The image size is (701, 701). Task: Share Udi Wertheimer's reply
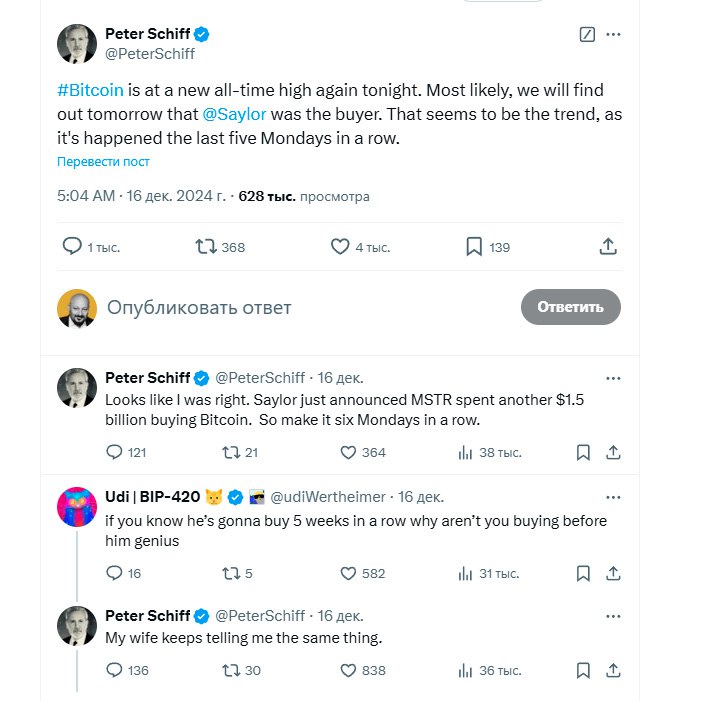(x=613, y=573)
